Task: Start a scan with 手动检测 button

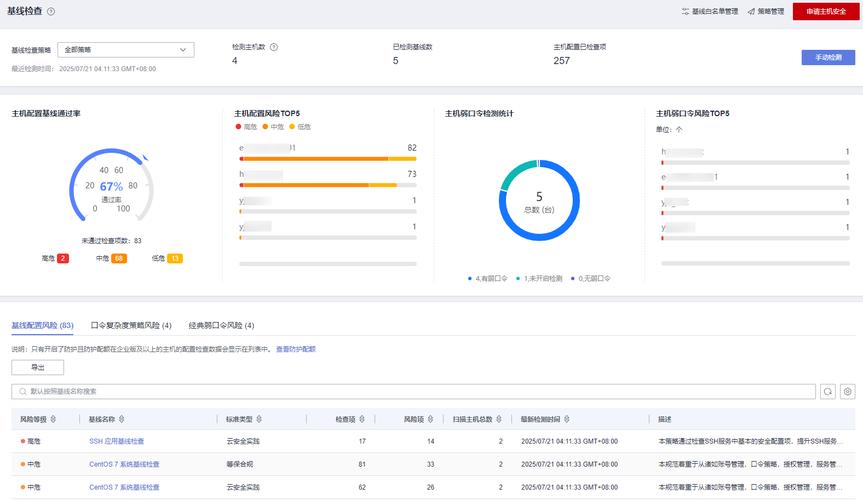Action: tap(828, 57)
